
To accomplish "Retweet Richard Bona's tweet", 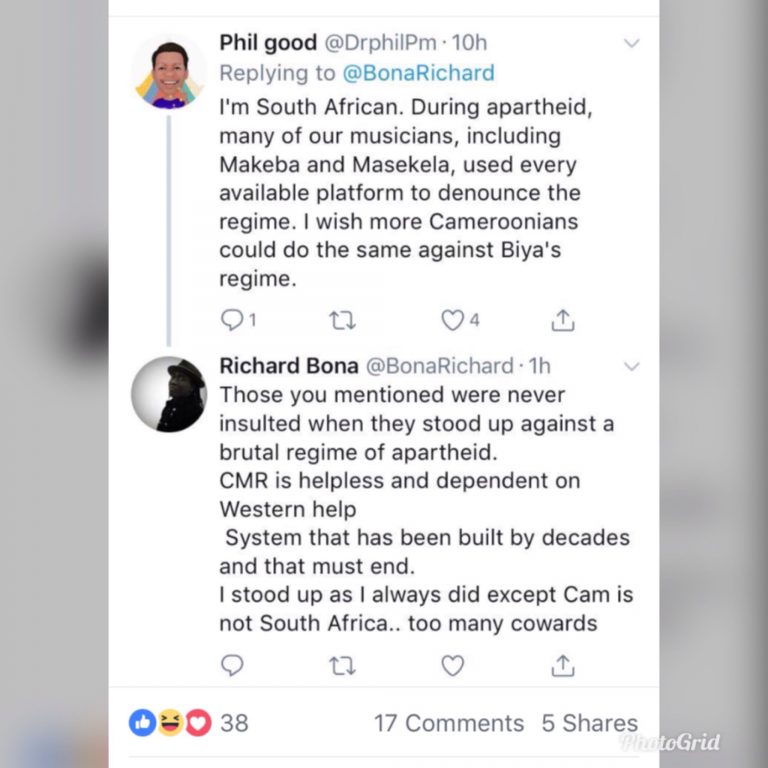I will pos(341,665).
